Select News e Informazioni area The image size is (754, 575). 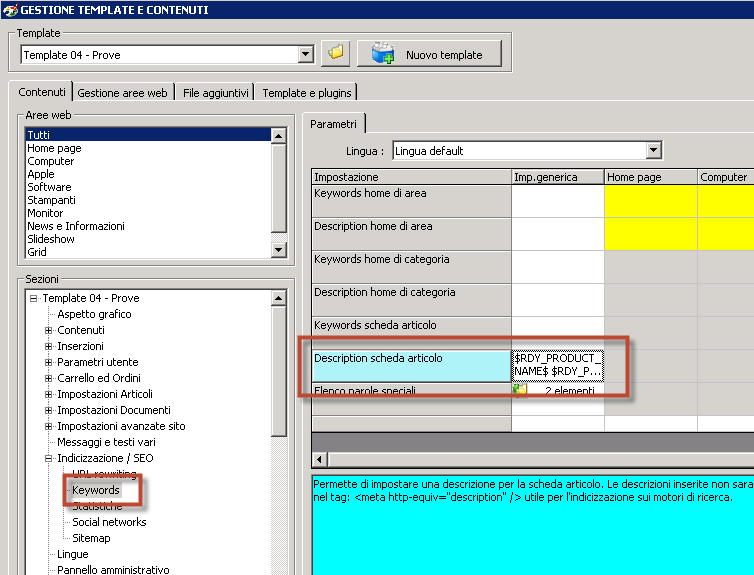(148, 226)
